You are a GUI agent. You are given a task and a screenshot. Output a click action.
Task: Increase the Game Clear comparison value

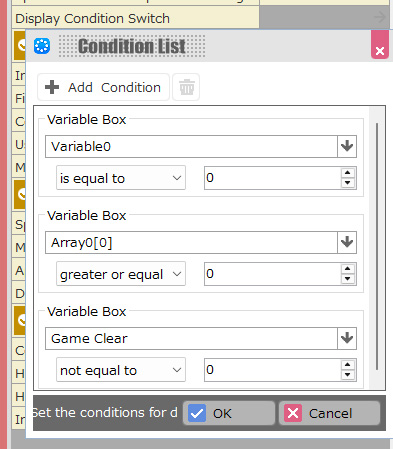pyautogui.click(x=348, y=365)
